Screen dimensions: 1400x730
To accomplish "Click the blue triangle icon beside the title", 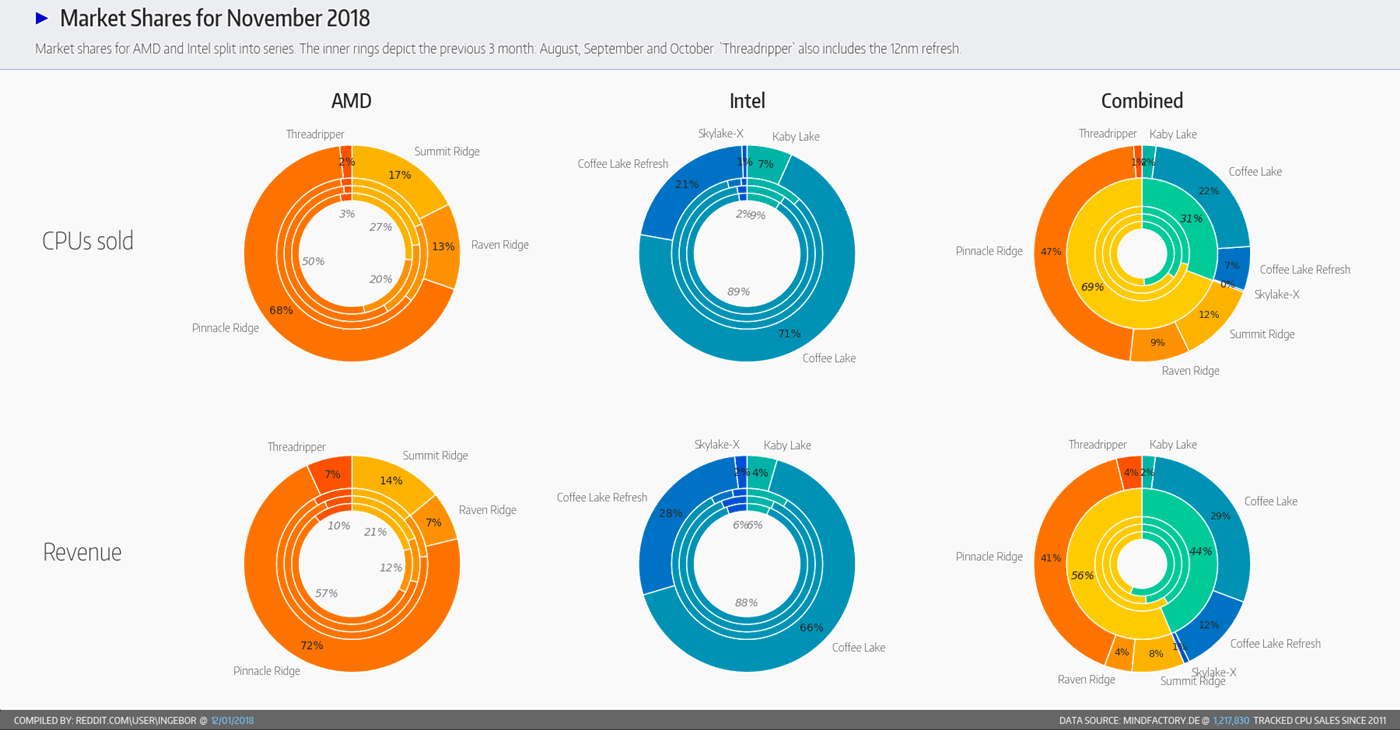I will 41,18.
